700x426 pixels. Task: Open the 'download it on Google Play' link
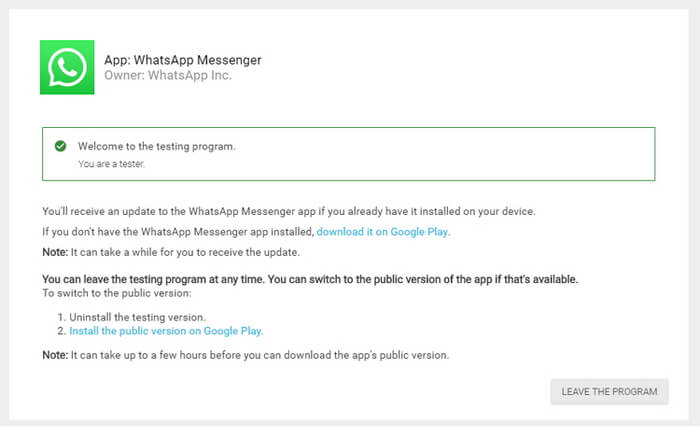pos(383,232)
